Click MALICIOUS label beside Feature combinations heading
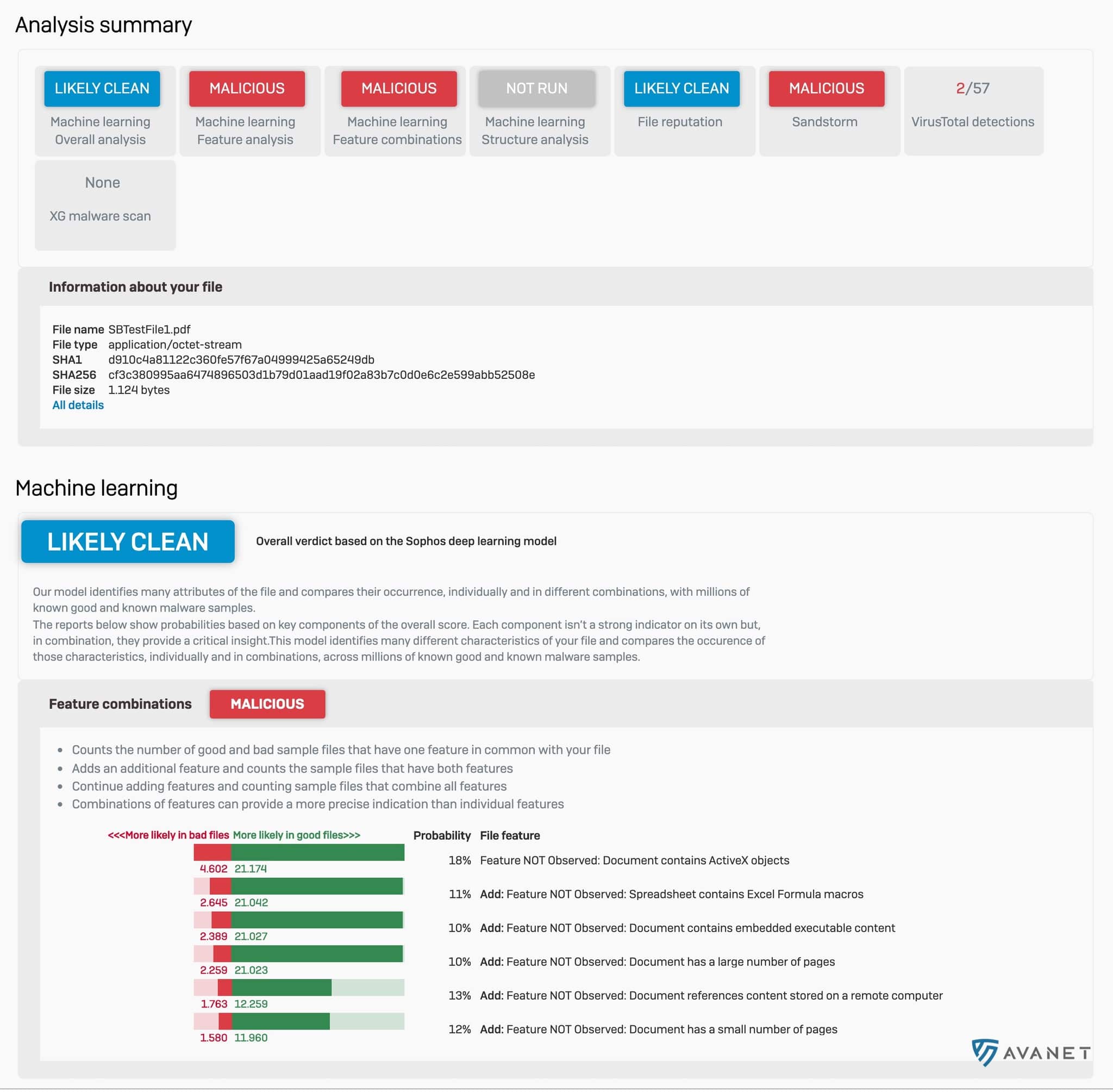This screenshot has width=1113, height=1092. point(267,704)
